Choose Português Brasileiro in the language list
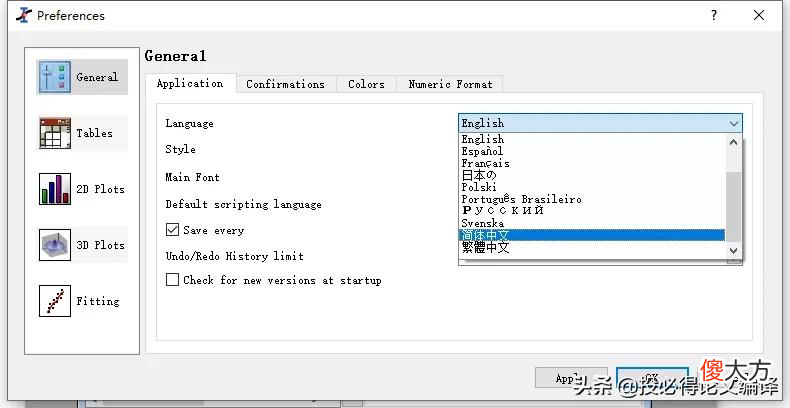 click(592, 199)
